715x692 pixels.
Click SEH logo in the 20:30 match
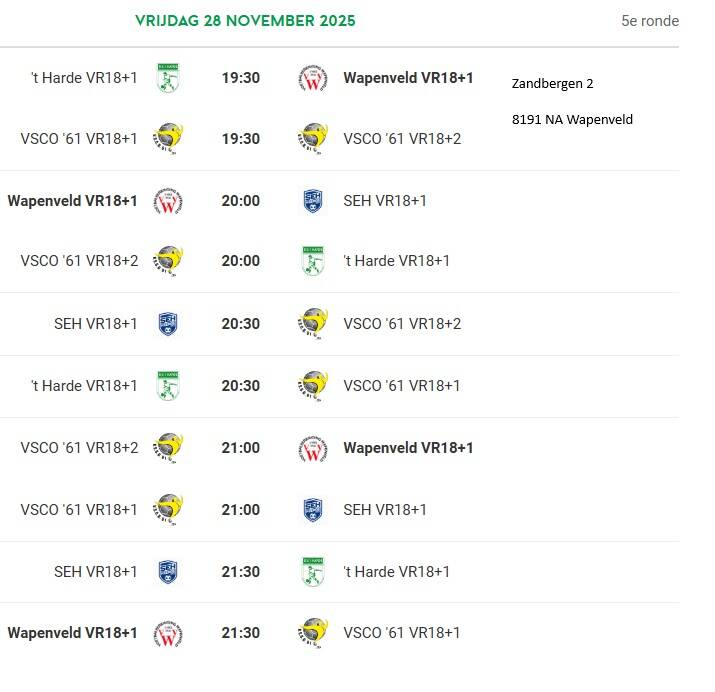[168, 324]
